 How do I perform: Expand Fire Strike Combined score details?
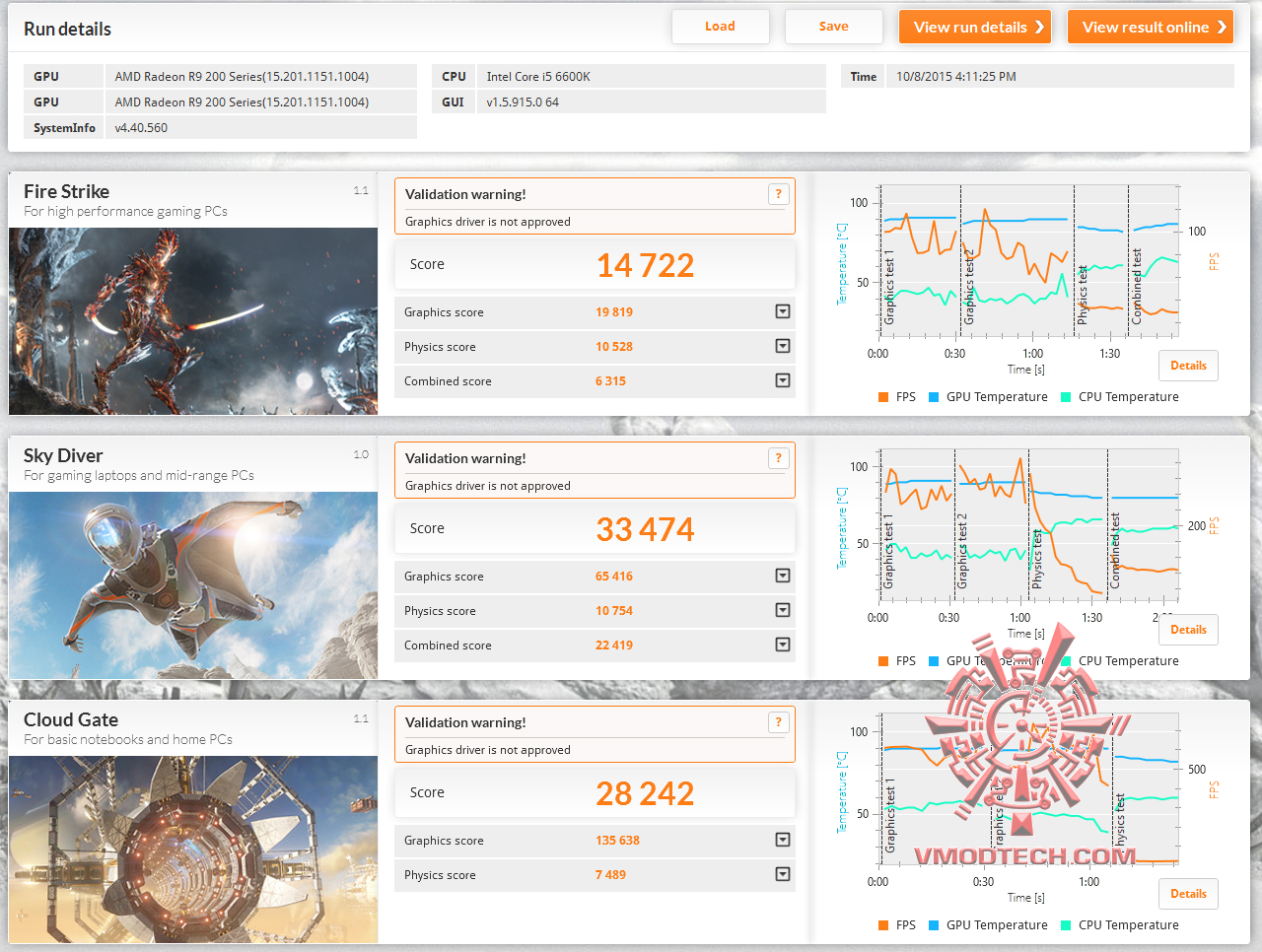pyautogui.click(x=783, y=380)
